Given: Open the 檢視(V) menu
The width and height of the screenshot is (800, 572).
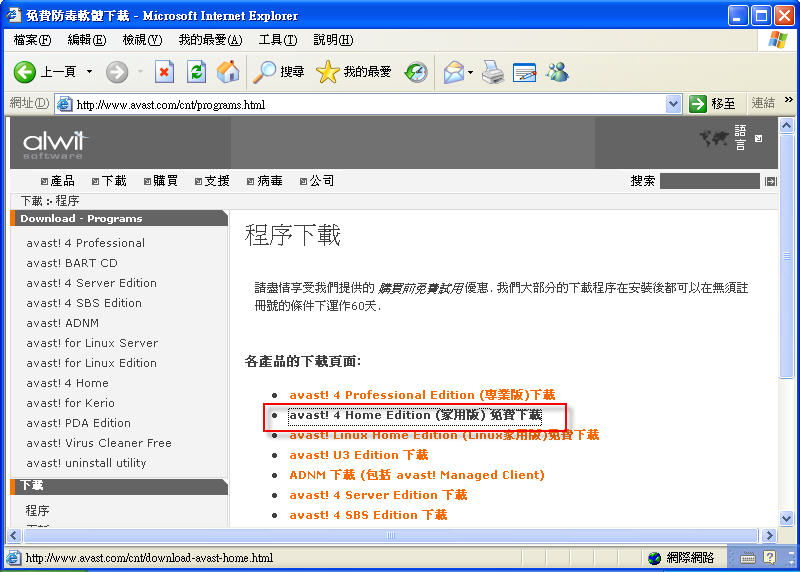Looking at the screenshot, I should 142,40.
